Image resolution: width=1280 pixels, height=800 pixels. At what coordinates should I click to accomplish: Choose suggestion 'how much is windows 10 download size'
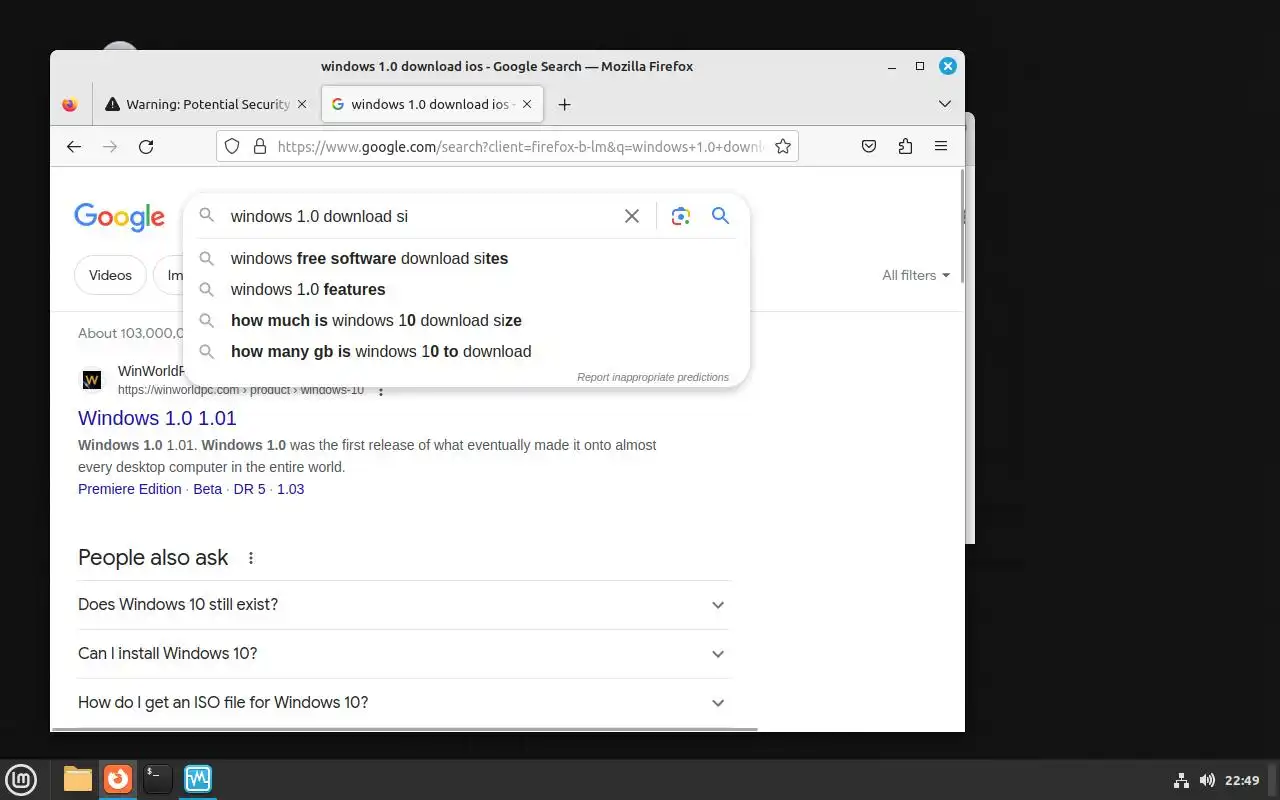tap(466, 321)
